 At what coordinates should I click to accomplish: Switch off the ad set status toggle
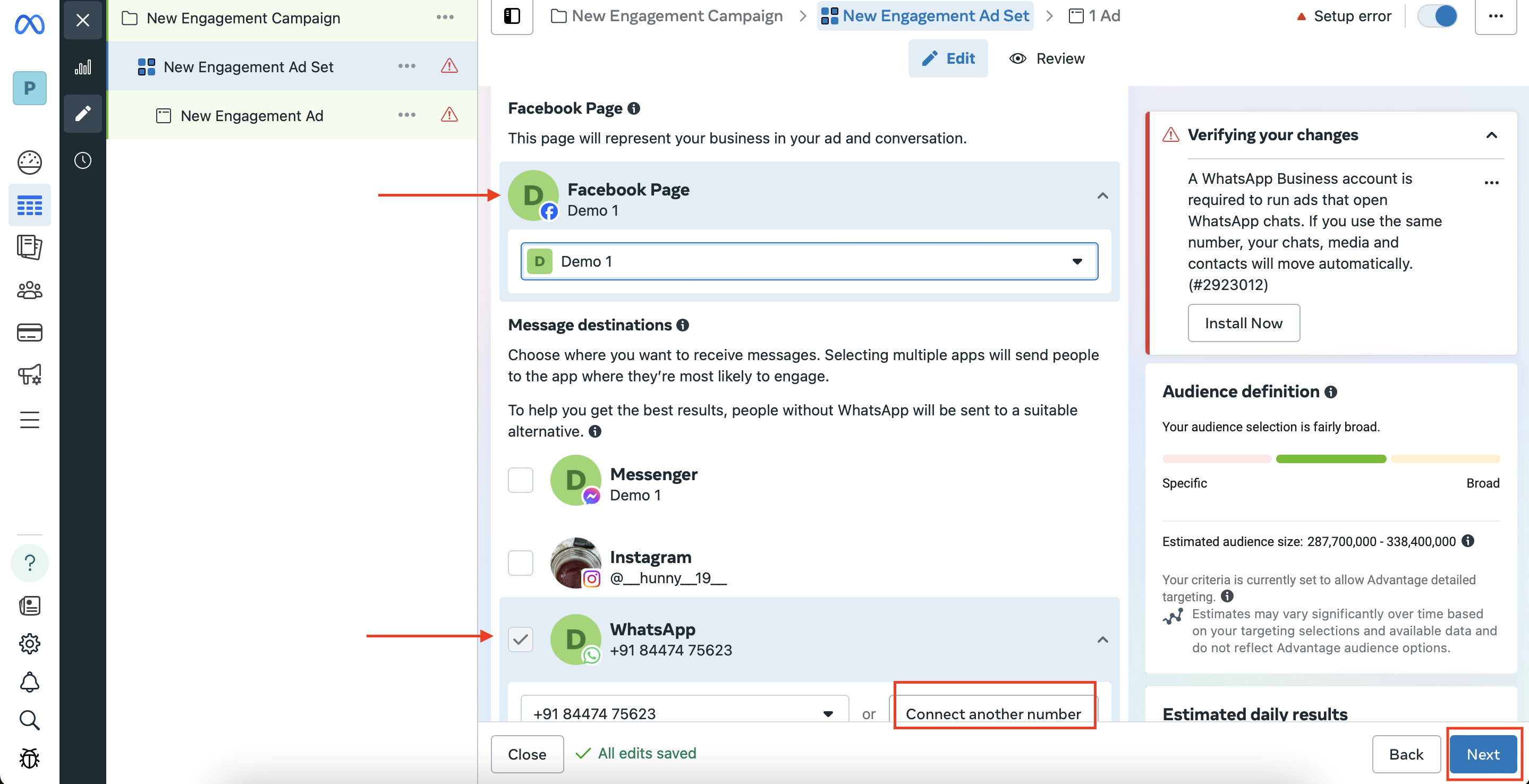[x=1438, y=16]
